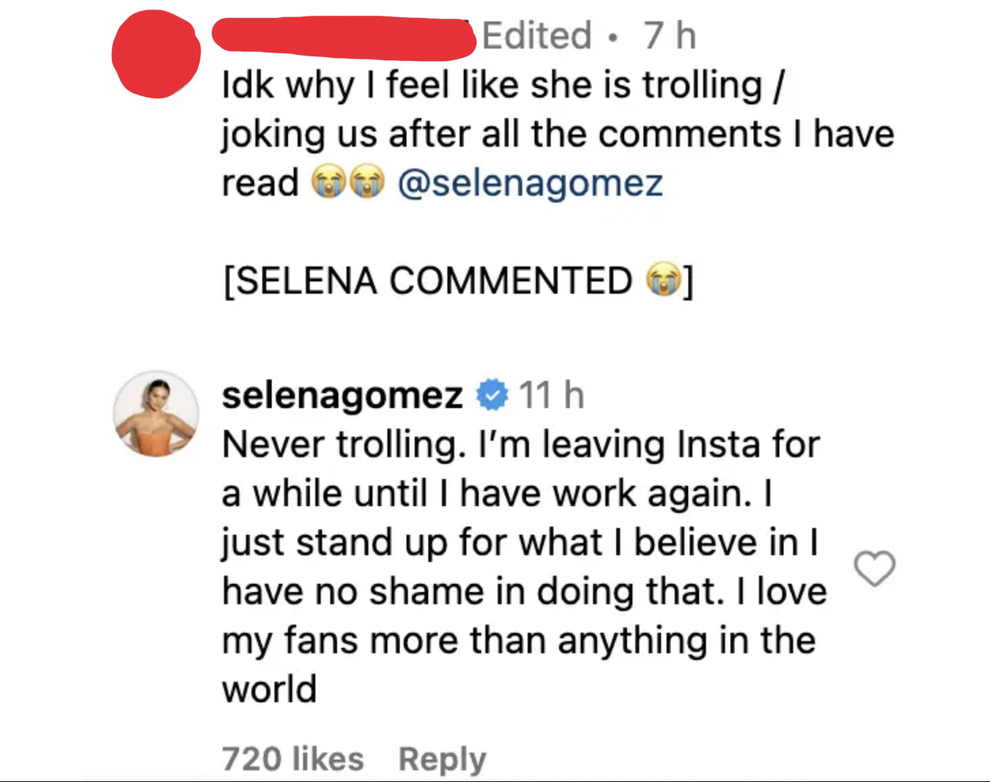Click the "7 h" timestamp on top comment
The image size is (990, 782).
coord(669,36)
